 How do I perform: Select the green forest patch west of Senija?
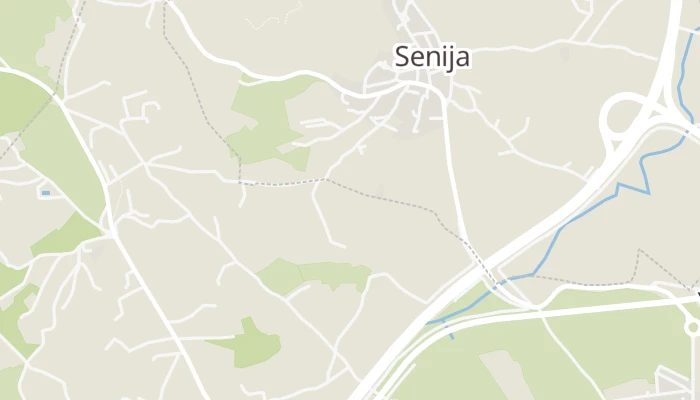click(268, 125)
